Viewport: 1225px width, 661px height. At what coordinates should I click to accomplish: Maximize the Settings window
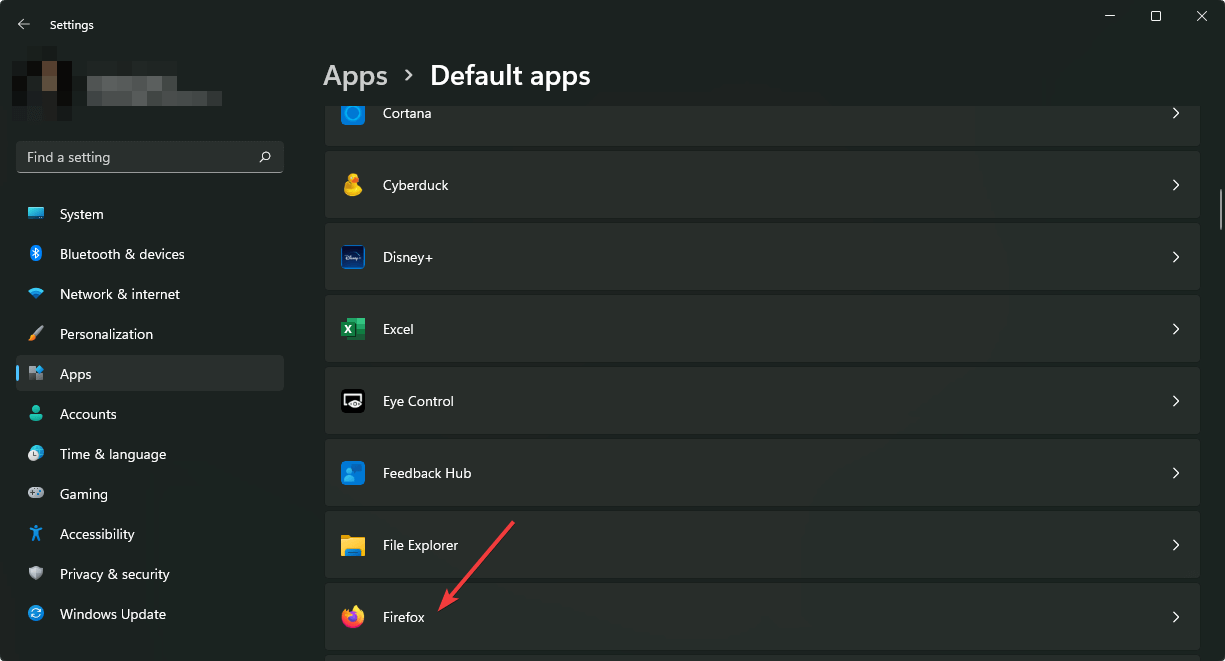[1156, 16]
